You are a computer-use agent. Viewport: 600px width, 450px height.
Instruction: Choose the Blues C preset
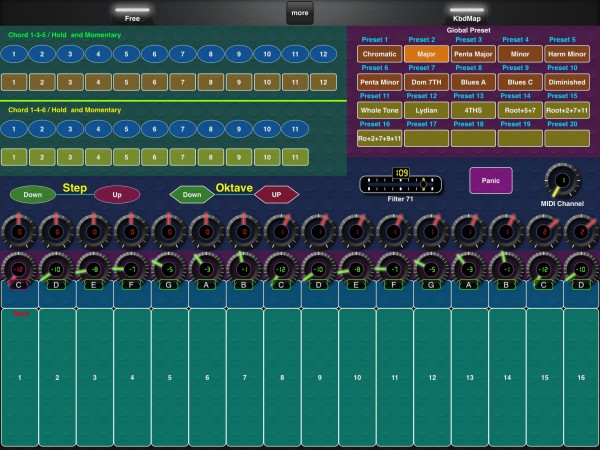coord(520,82)
